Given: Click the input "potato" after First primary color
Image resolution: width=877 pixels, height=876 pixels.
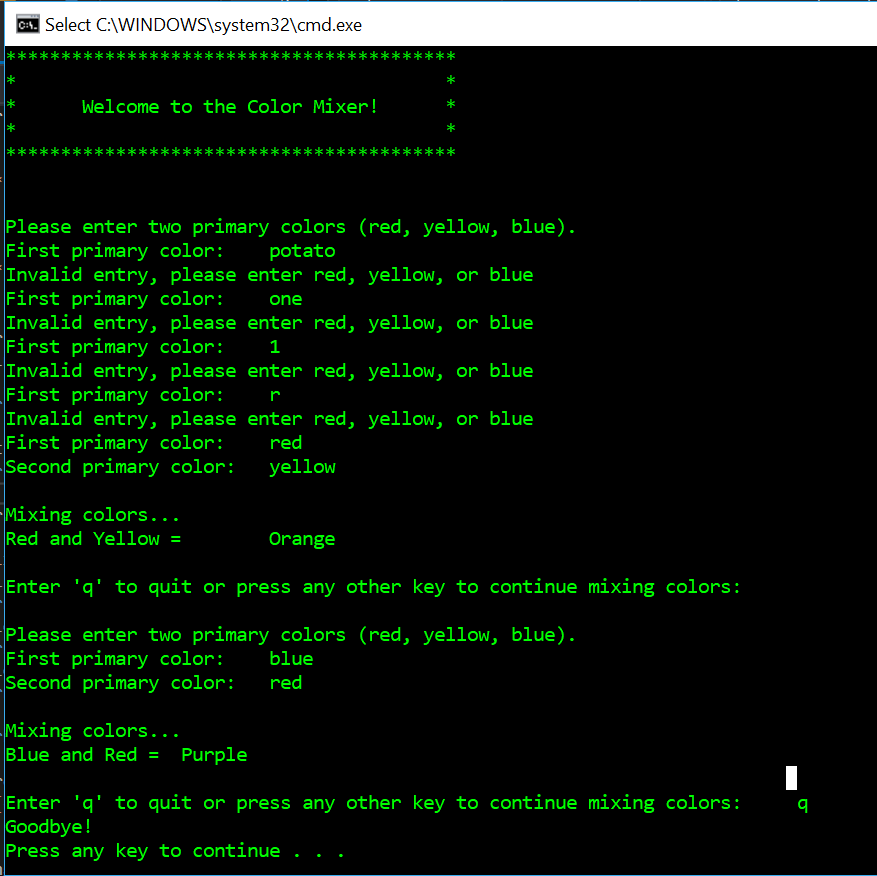Looking at the screenshot, I should [302, 251].
